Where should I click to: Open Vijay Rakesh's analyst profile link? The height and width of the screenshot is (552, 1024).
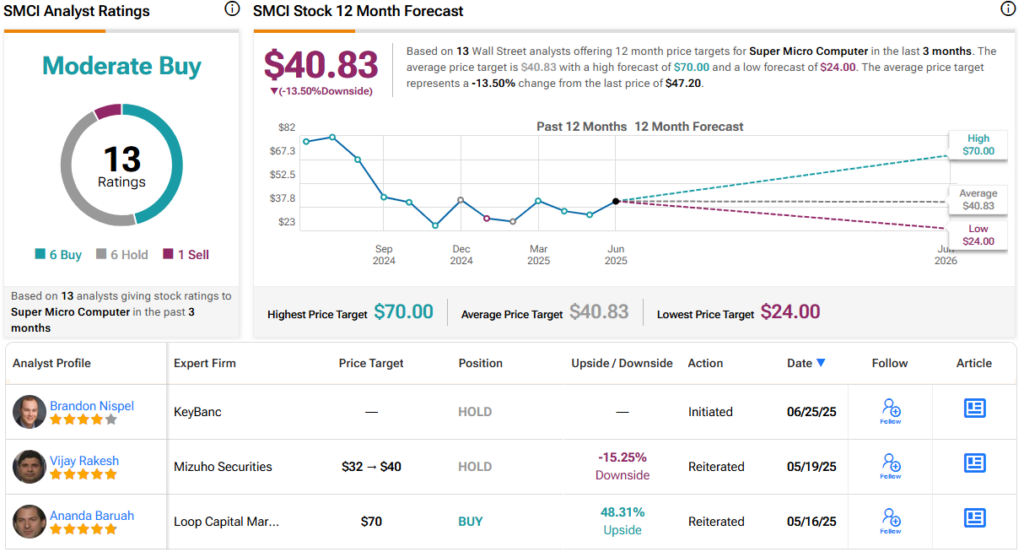[84, 461]
